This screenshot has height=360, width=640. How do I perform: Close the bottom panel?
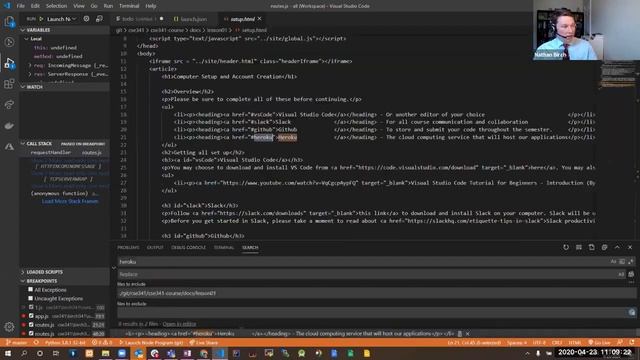pos(630,247)
